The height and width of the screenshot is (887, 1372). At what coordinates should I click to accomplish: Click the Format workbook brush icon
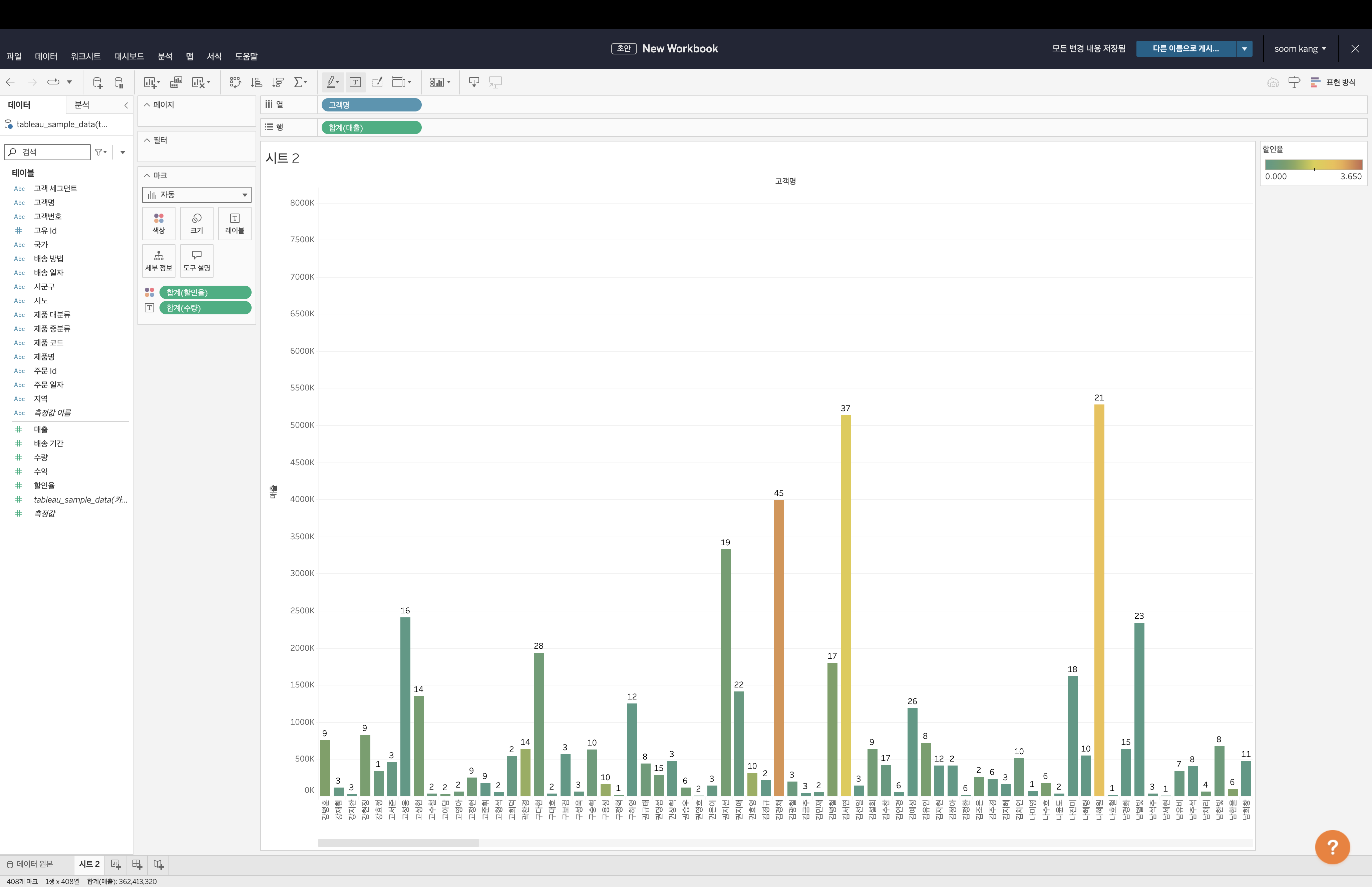(x=377, y=82)
